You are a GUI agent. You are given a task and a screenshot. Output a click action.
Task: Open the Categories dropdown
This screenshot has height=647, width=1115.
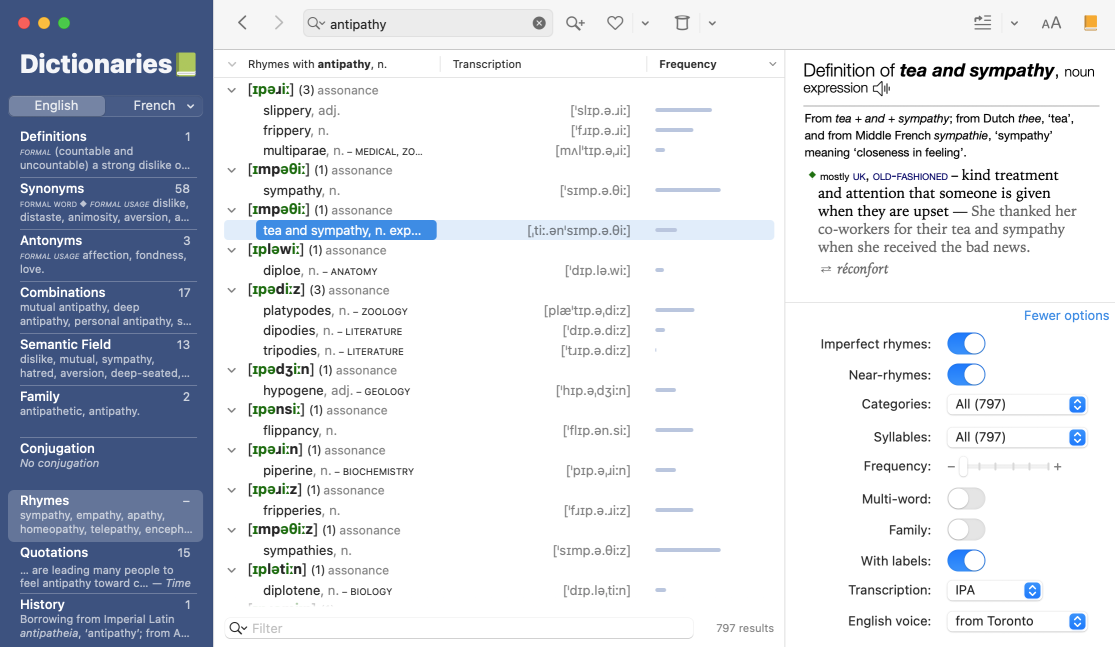1016,405
